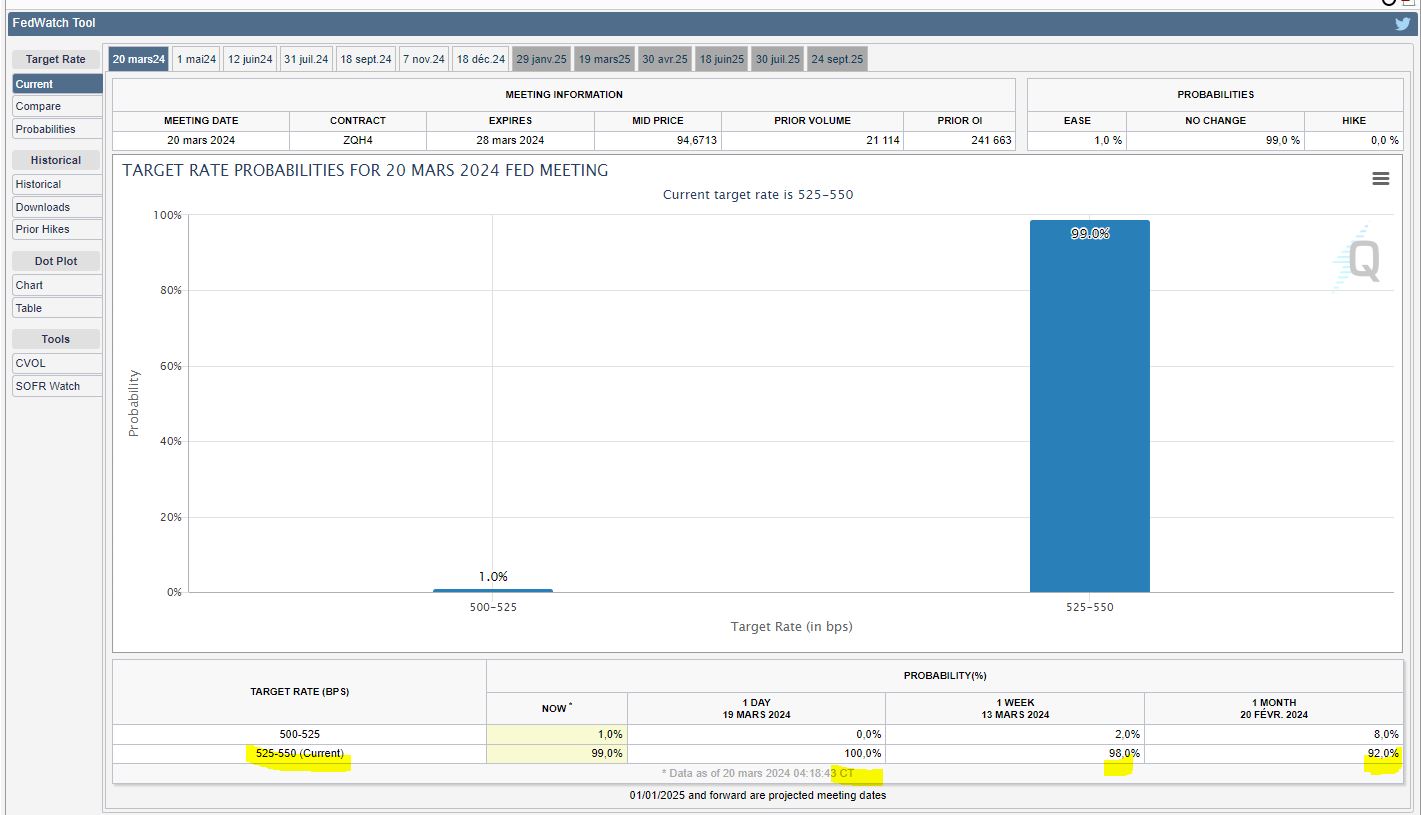Click the 99.0% bar for 525-550
The image size is (1421, 815).
point(1090,406)
